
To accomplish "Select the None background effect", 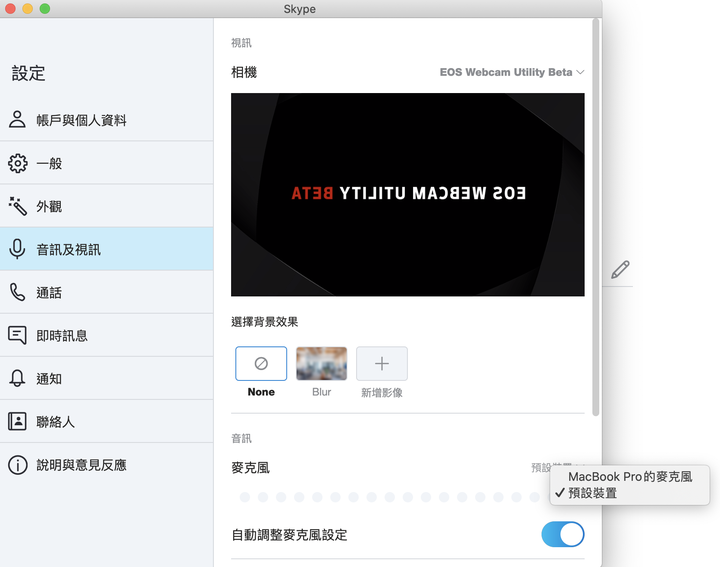I will point(261,364).
